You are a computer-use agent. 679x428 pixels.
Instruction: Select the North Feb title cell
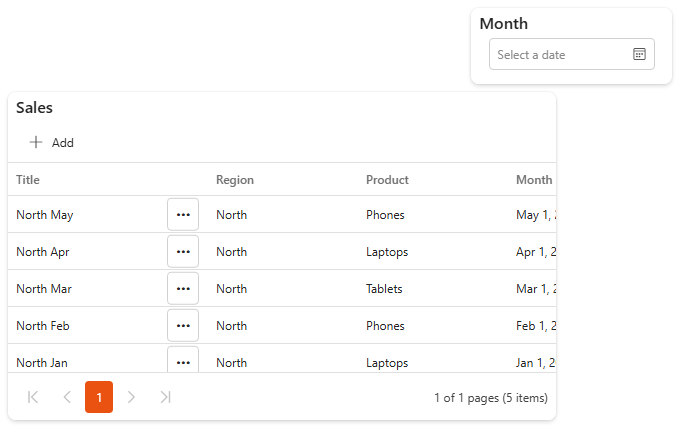43,326
